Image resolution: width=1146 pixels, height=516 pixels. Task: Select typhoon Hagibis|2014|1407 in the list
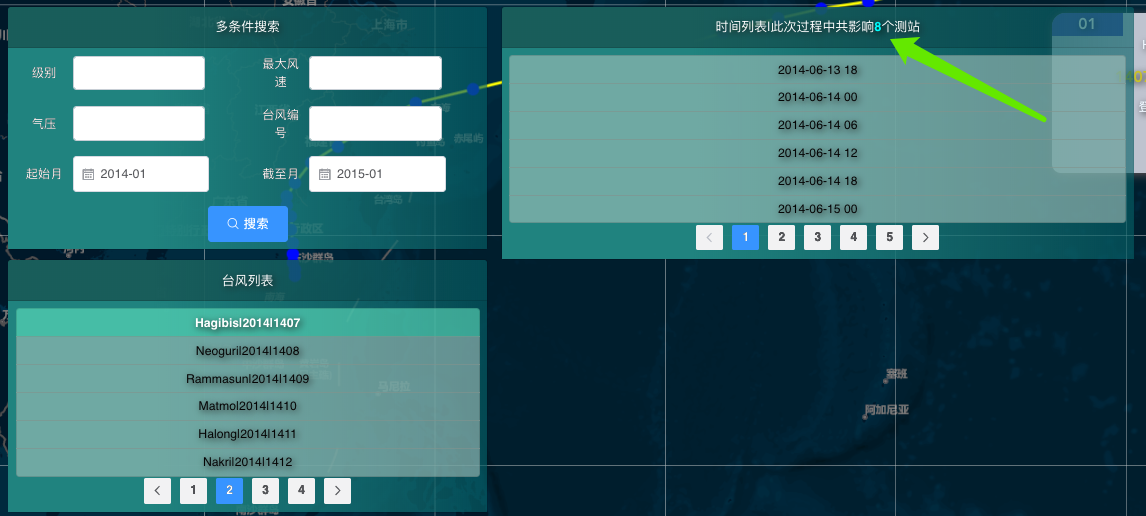point(248,322)
